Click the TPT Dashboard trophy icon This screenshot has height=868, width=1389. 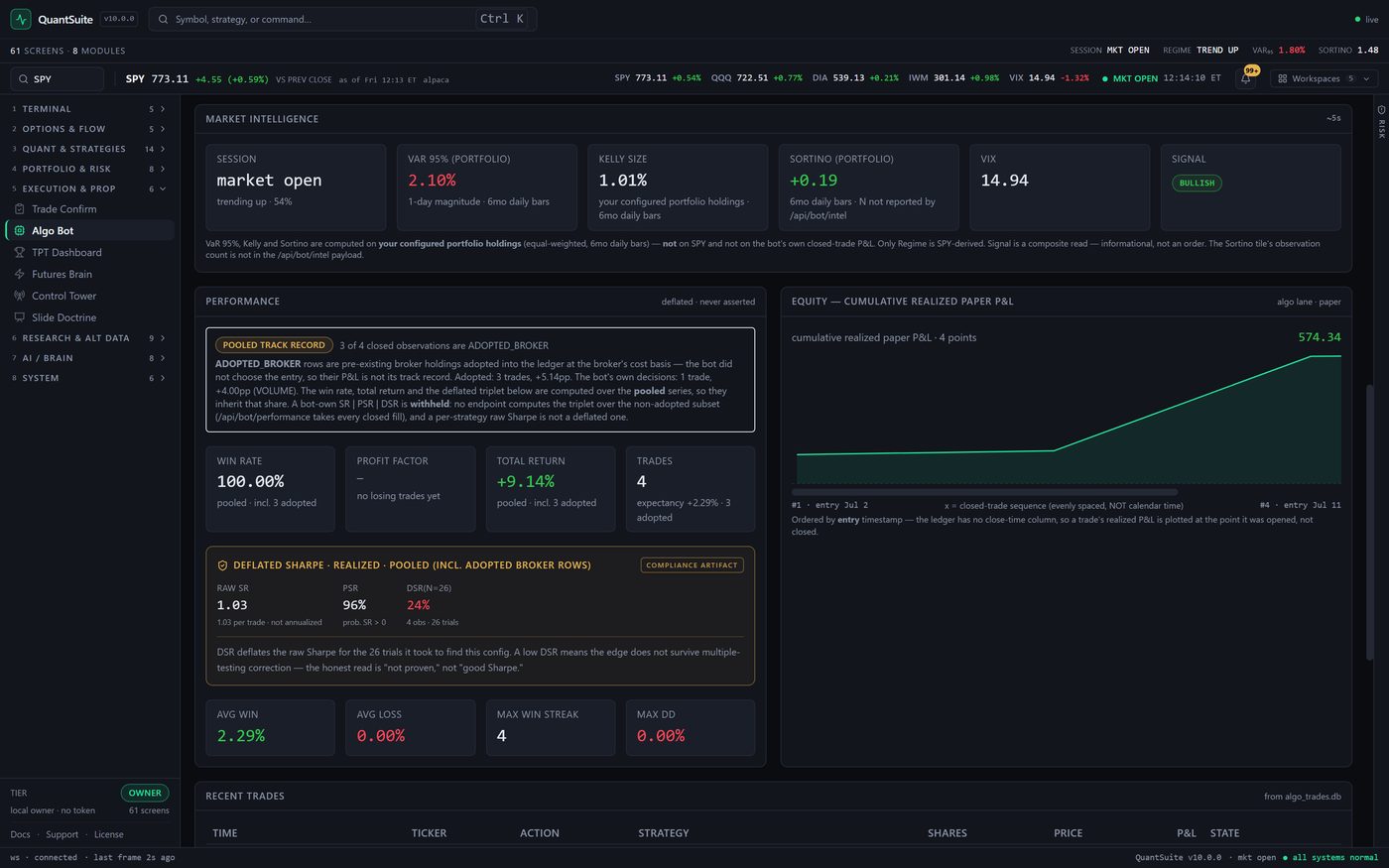tap(20, 253)
